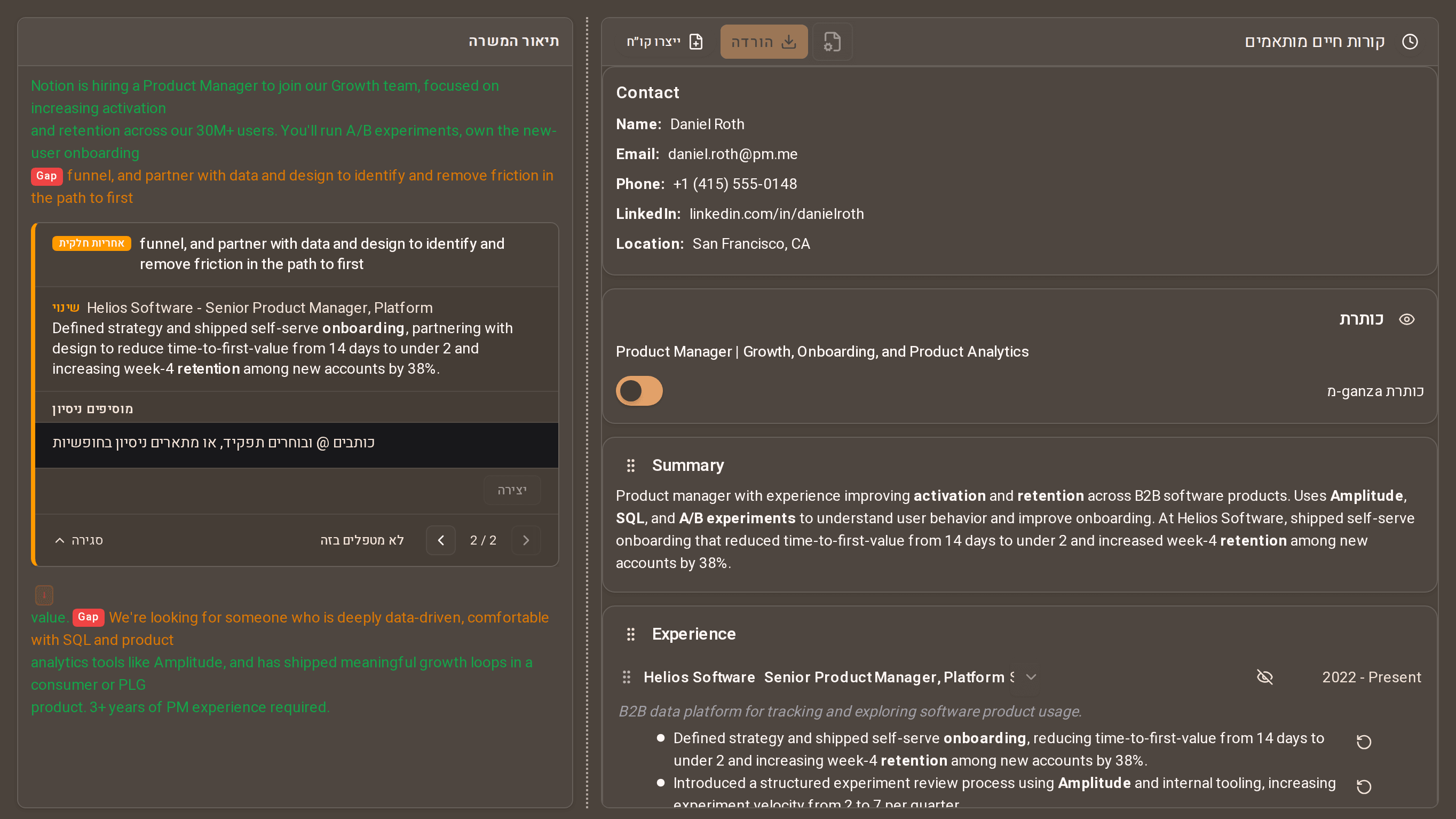Click the Gap badge before 'We're looking'

[x=88, y=617]
